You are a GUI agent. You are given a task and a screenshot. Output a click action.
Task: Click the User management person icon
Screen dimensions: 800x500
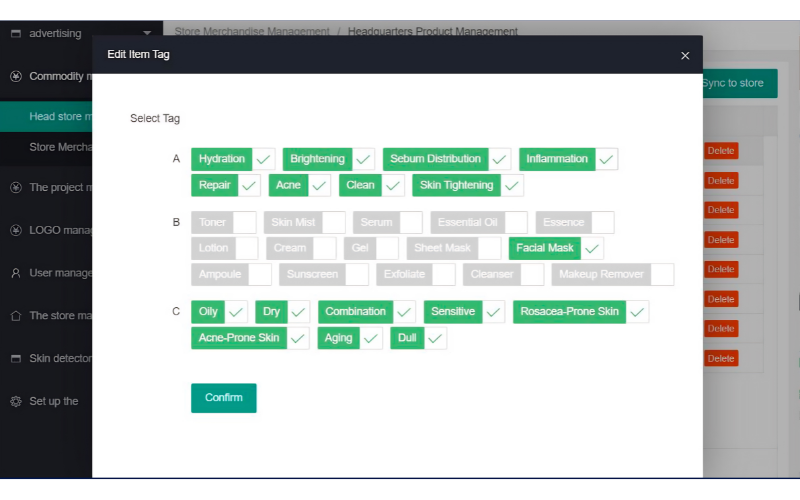click(x=16, y=273)
